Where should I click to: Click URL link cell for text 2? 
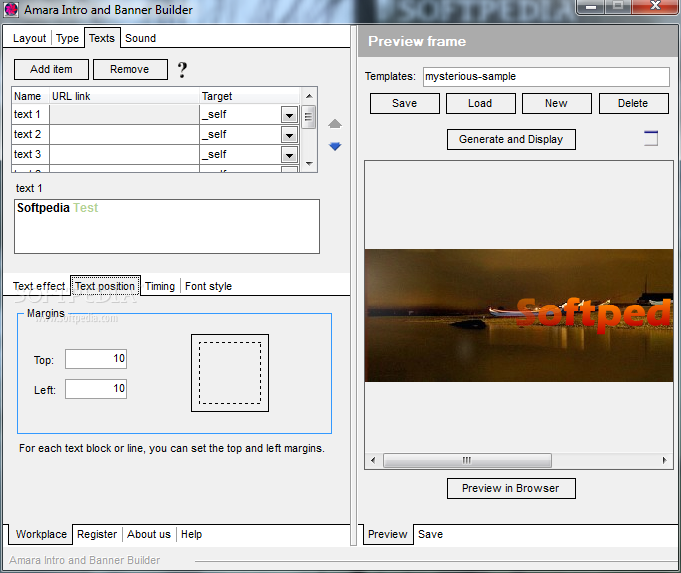[124, 135]
